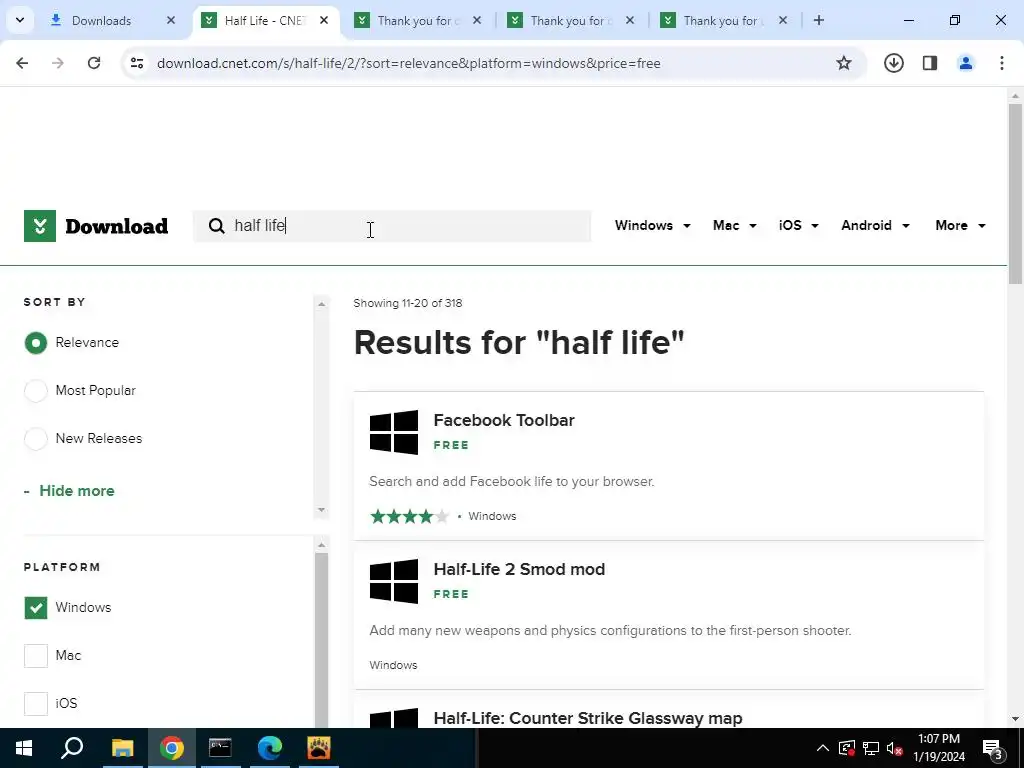The height and width of the screenshot is (768, 1024).
Task: Check the Mac platform checkbox
Action: point(36,656)
